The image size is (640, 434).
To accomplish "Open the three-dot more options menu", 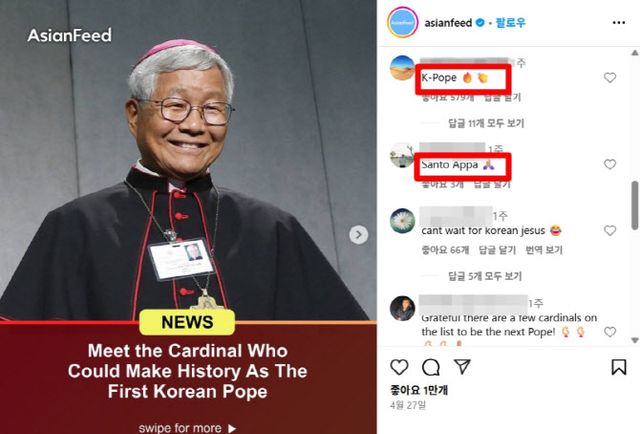I will coord(619,23).
